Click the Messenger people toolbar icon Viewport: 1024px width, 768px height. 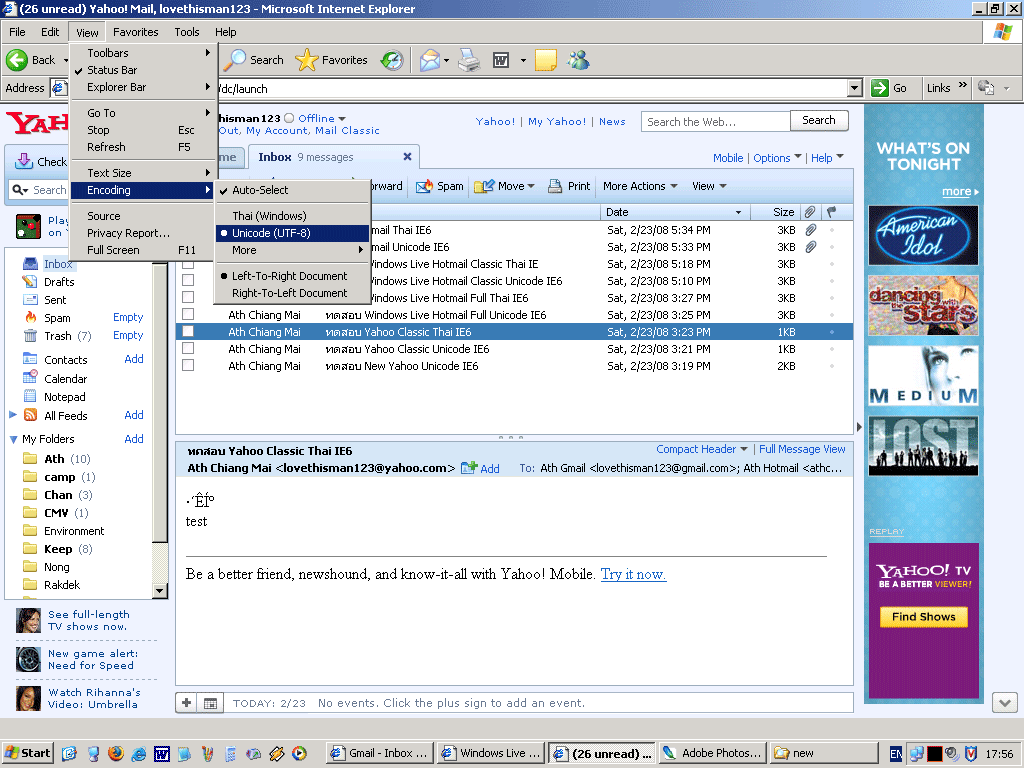point(579,61)
